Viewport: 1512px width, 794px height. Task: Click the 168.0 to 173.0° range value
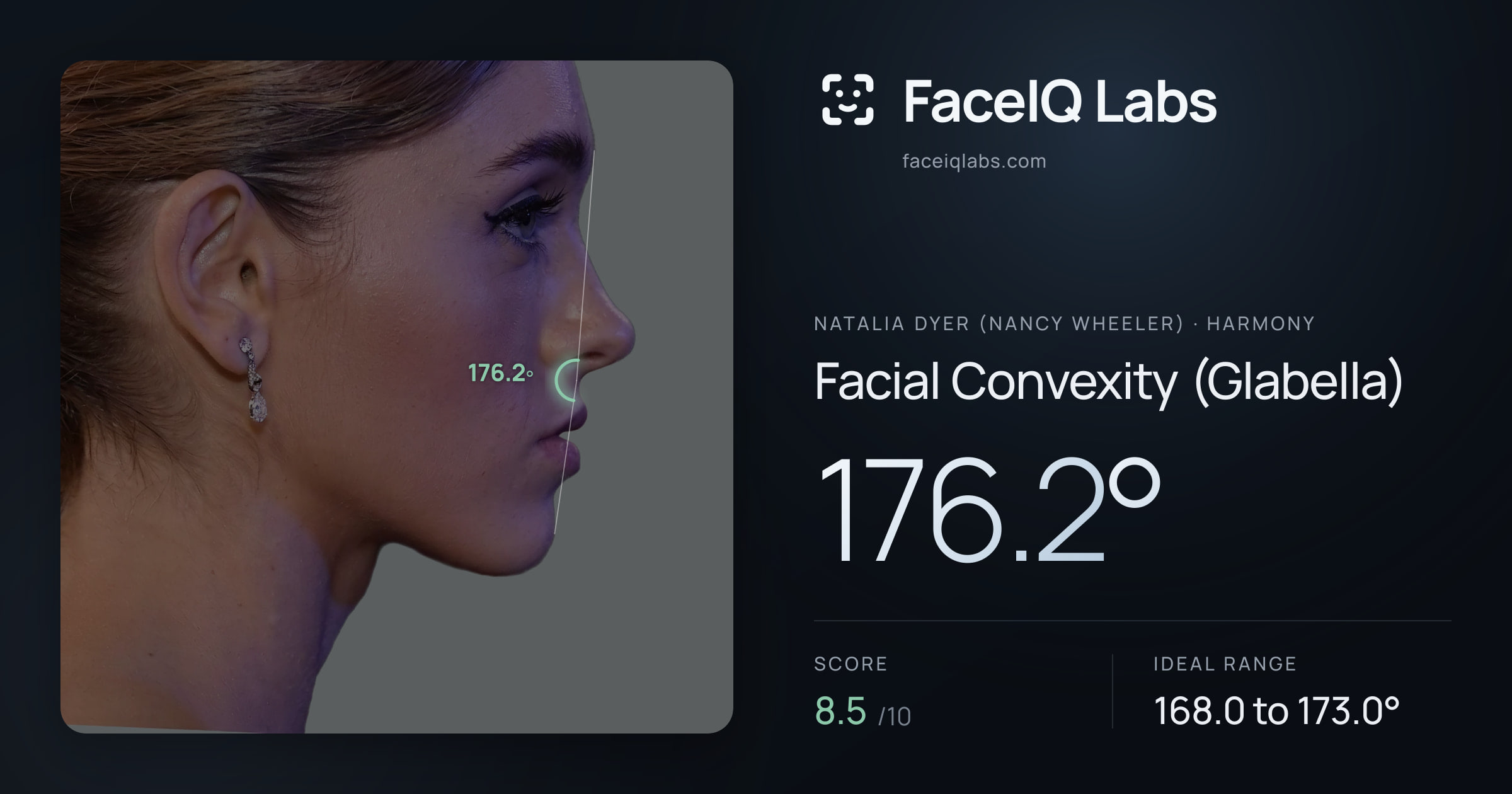point(1276,711)
